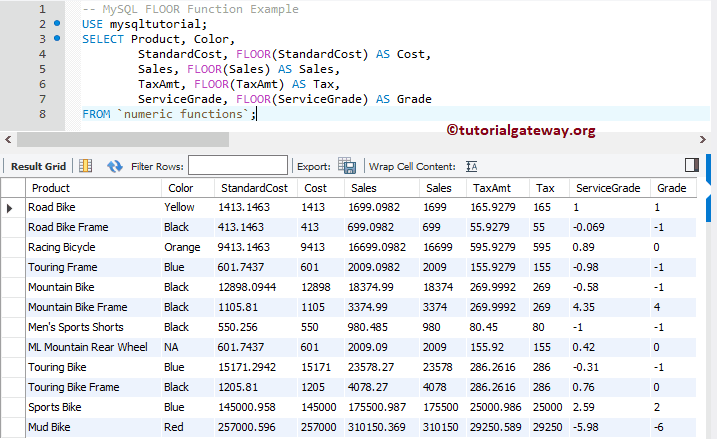Image resolution: width=717 pixels, height=439 pixels.
Task: Click the Color column header
Action: click(181, 188)
